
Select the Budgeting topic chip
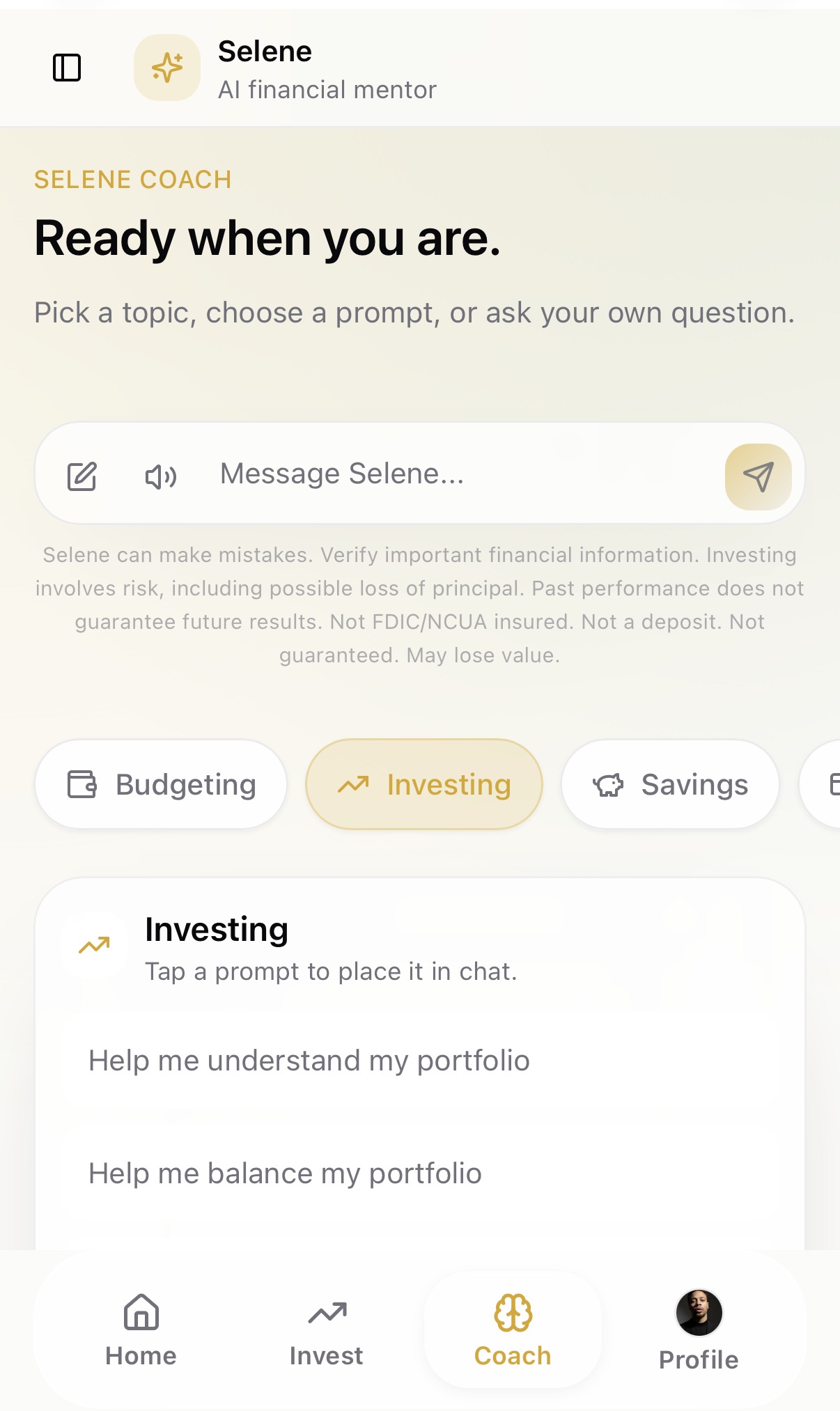pyautogui.click(x=161, y=784)
